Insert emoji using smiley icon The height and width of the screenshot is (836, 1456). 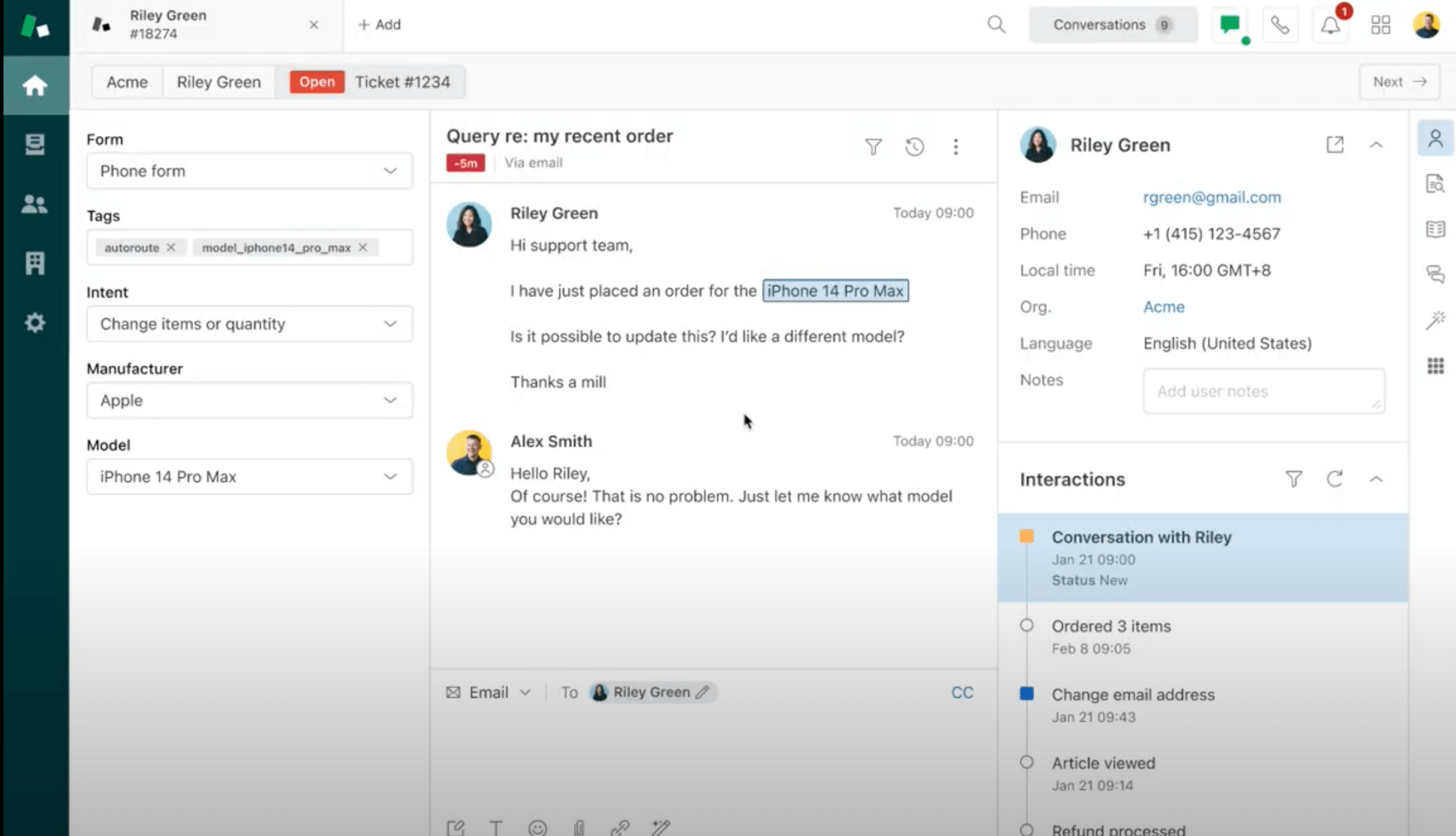coord(537,827)
